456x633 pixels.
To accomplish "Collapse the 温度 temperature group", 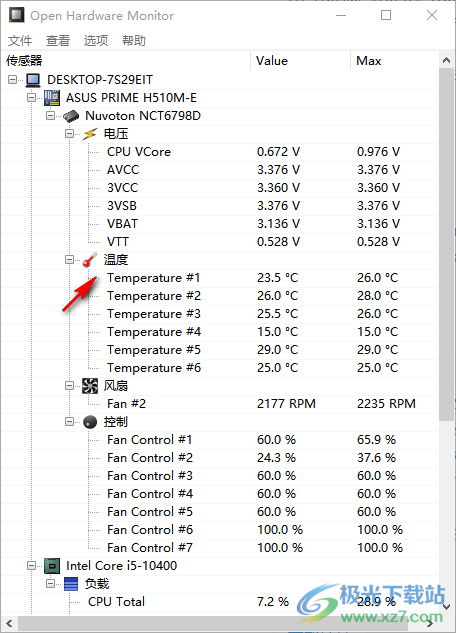I will coord(69,260).
